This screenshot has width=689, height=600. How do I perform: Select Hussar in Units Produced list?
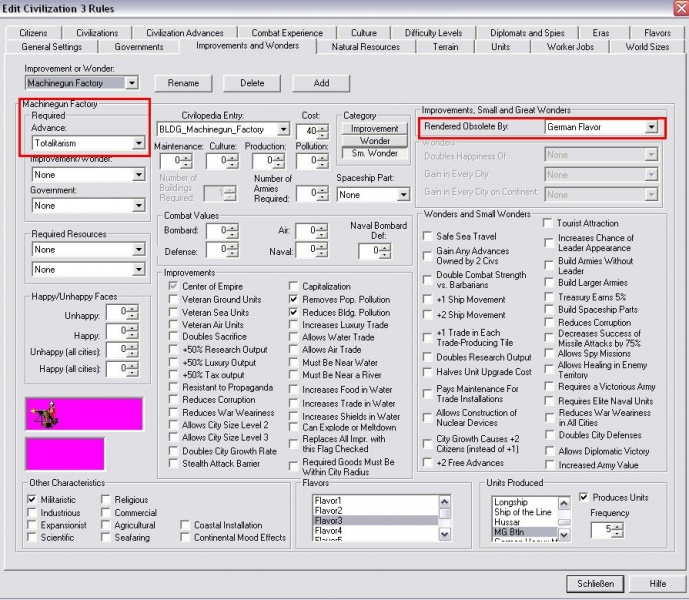click(x=510, y=522)
